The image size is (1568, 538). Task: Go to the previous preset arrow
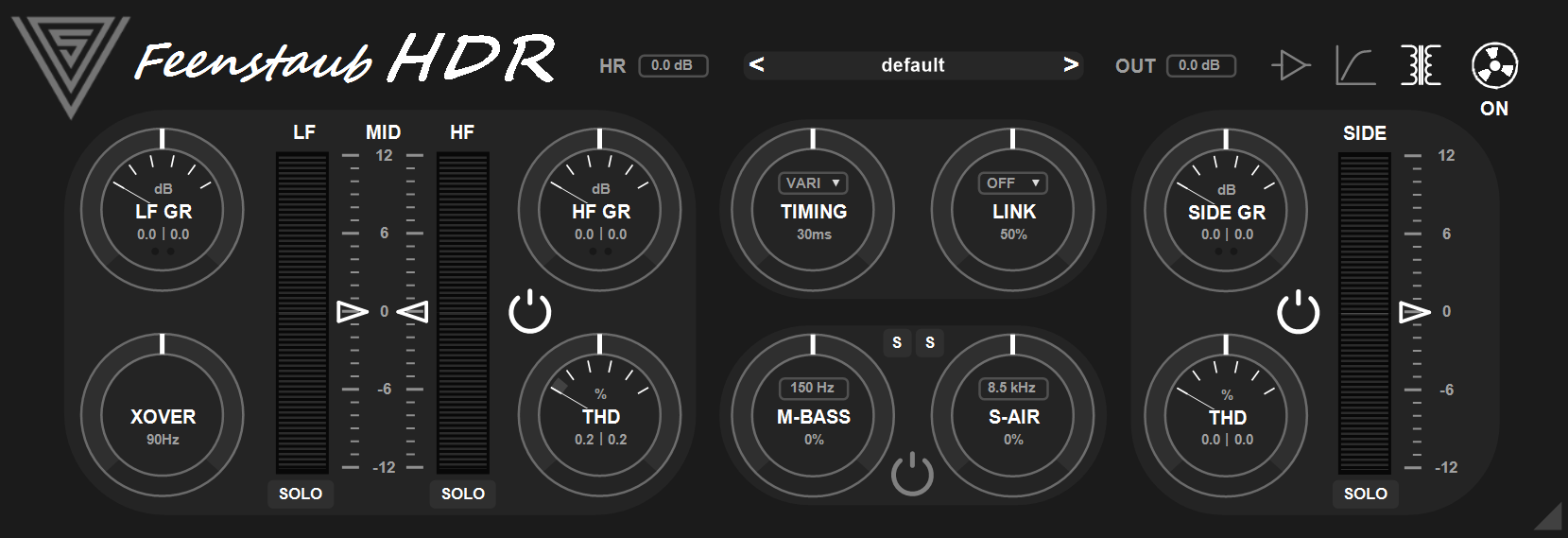pos(756,65)
